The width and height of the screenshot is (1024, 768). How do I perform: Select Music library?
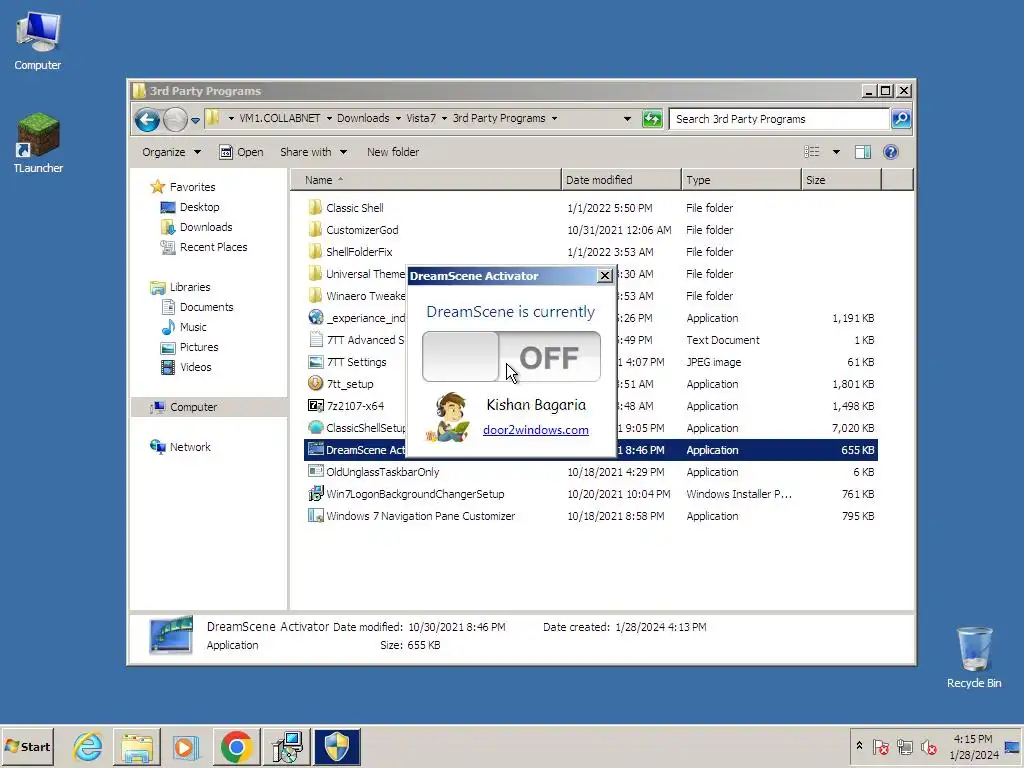[x=193, y=327]
